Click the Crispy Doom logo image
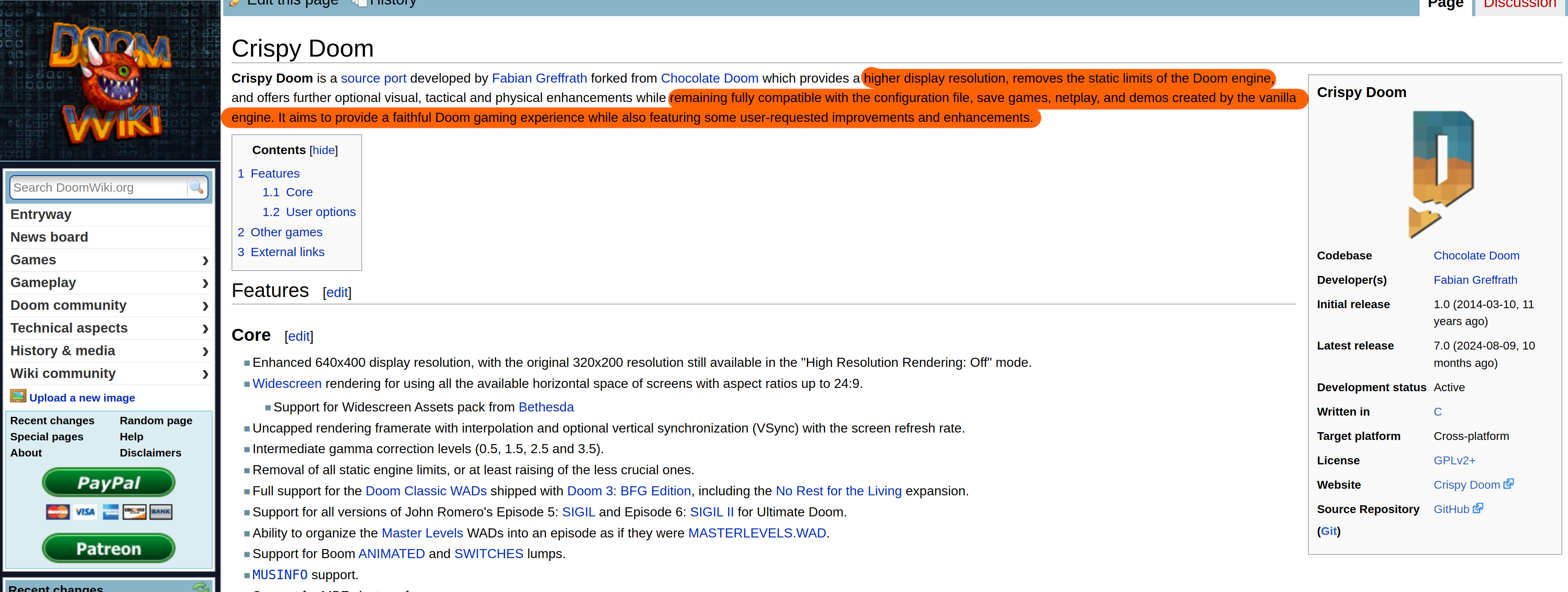This screenshot has width=1568, height=592. point(1441,174)
